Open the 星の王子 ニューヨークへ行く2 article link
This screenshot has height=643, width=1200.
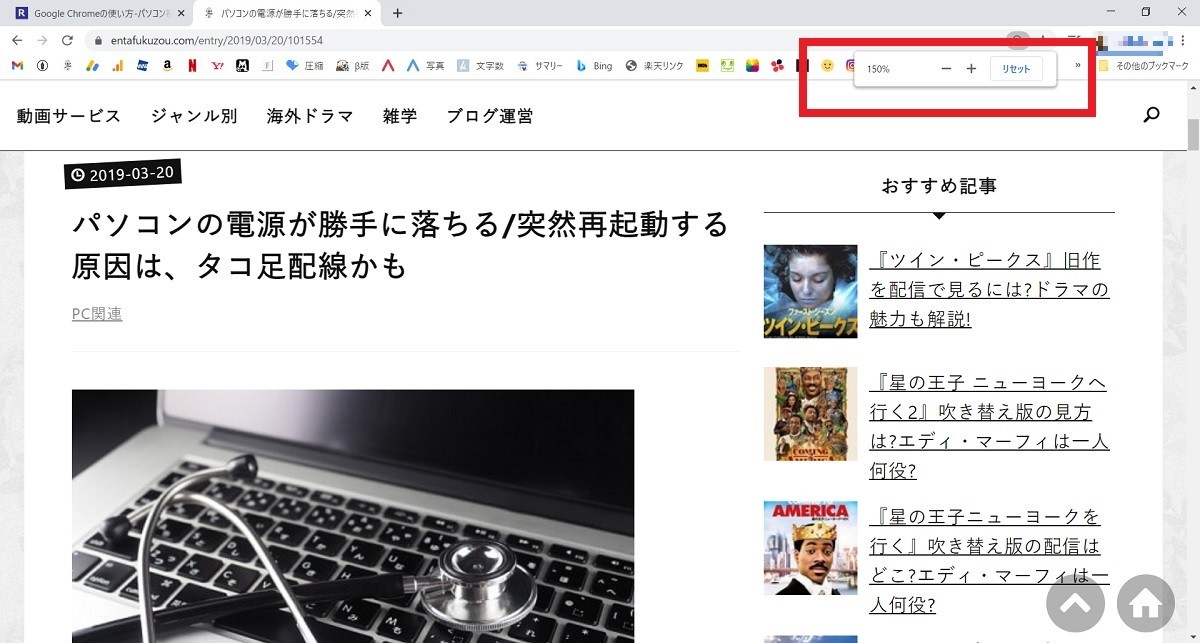[x=989, y=426]
